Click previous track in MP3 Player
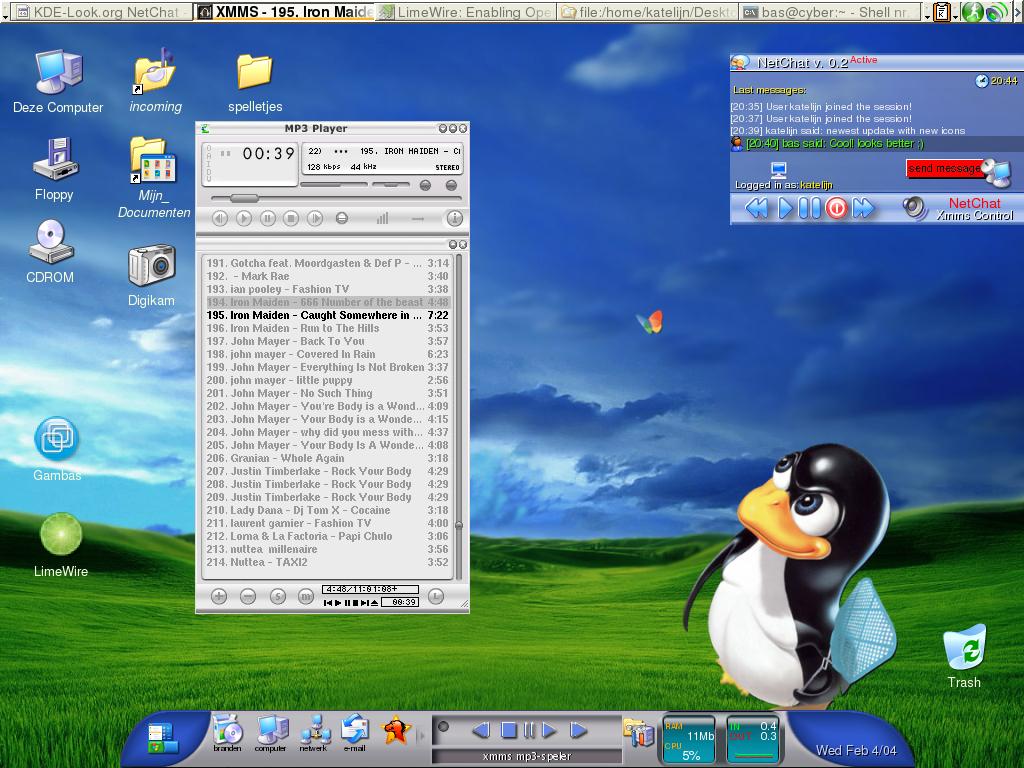 [220, 218]
